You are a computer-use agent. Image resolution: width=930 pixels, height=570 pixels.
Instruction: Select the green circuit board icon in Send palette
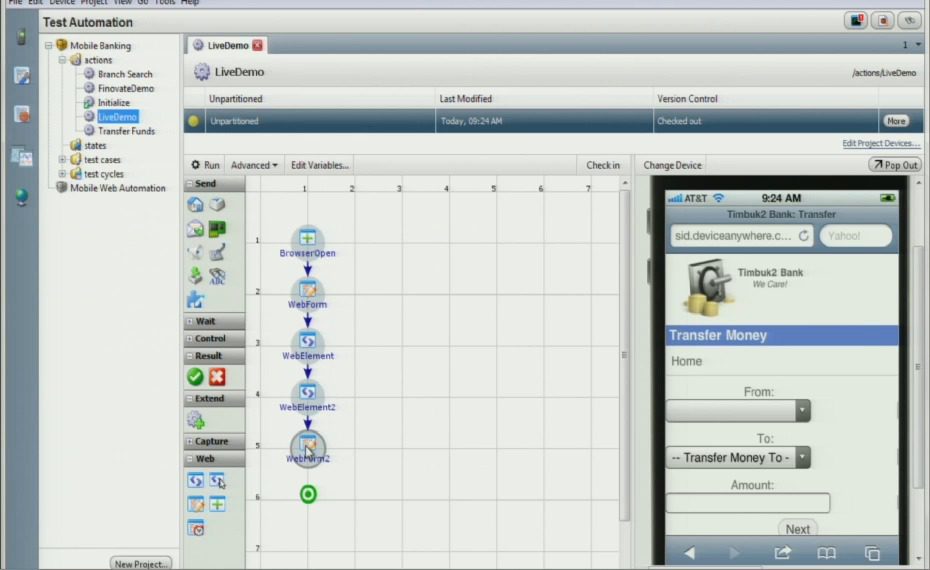[x=217, y=228]
